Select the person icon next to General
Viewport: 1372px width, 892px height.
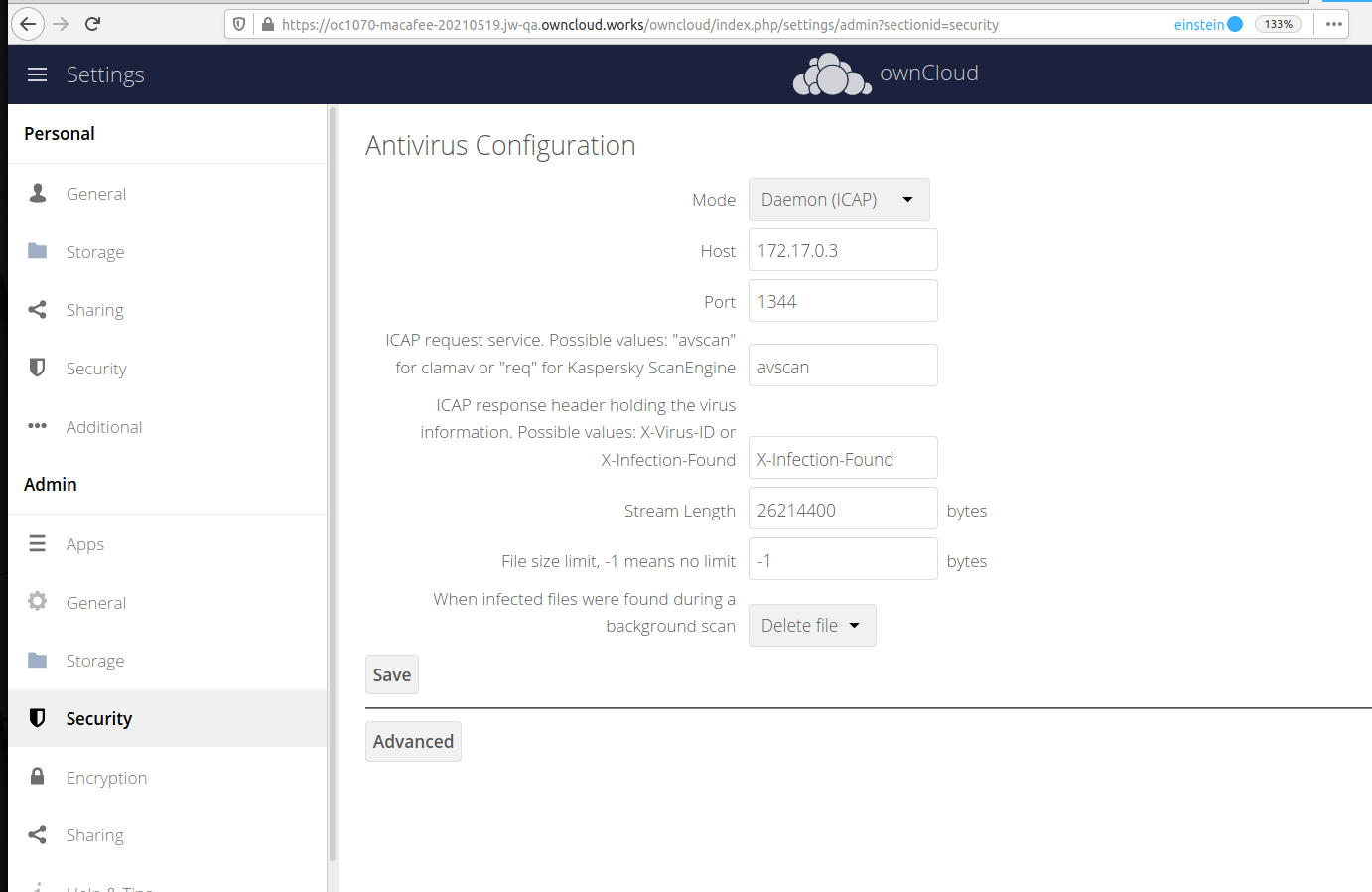pyautogui.click(x=37, y=193)
